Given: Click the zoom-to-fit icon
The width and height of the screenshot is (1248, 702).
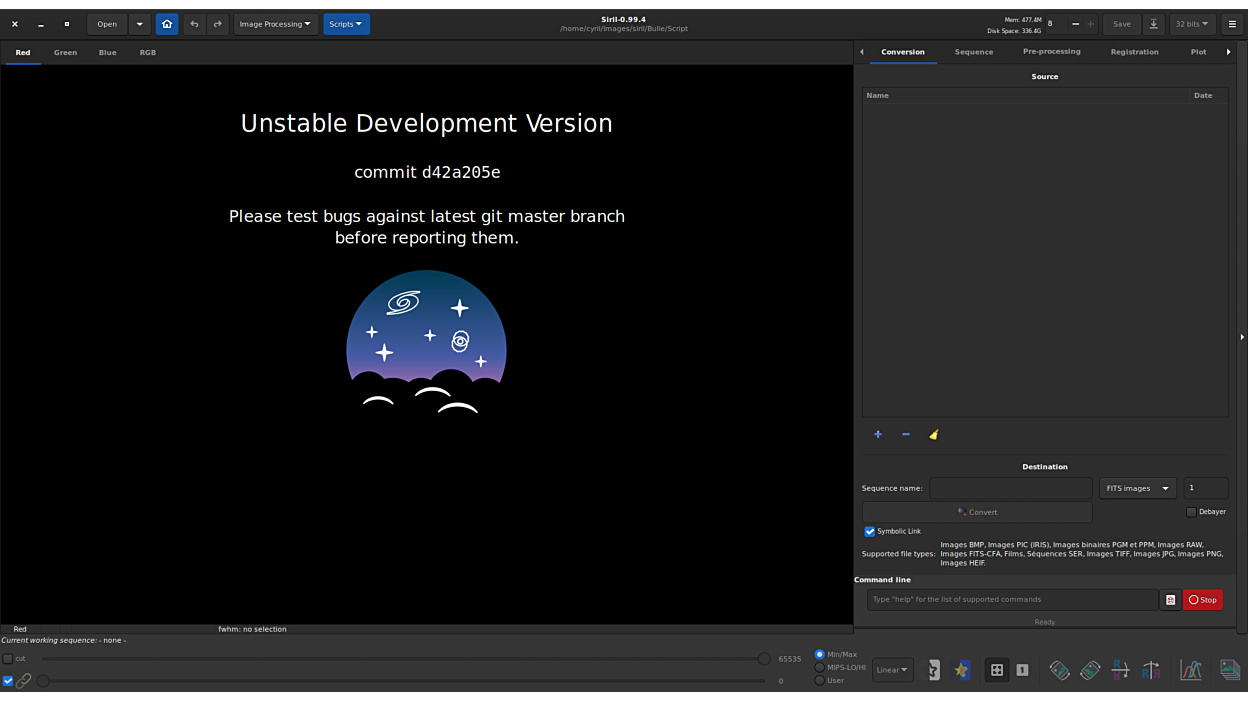Looking at the screenshot, I should (997, 670).
